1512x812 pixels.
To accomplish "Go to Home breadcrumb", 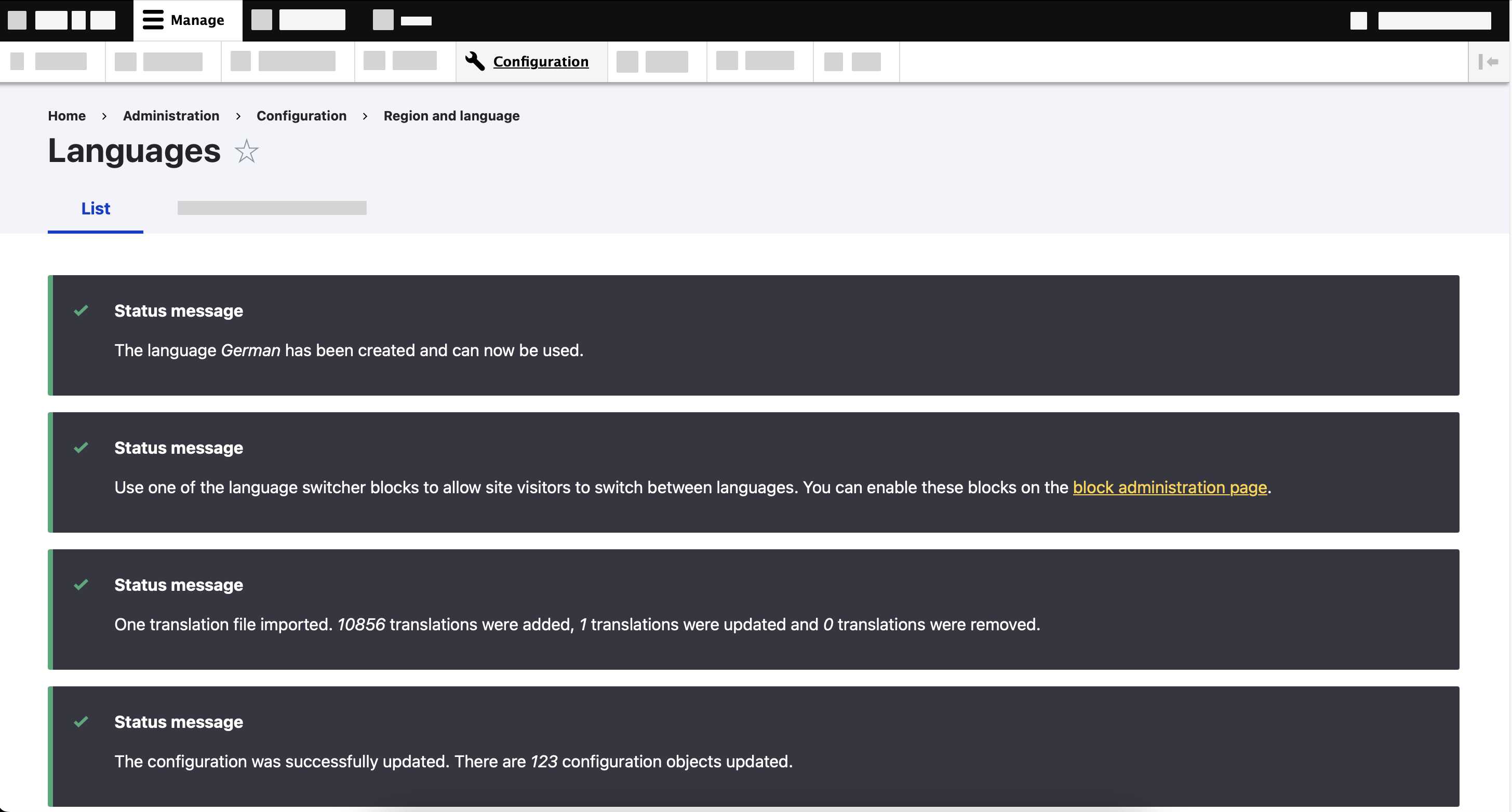I will pos(67,116).
